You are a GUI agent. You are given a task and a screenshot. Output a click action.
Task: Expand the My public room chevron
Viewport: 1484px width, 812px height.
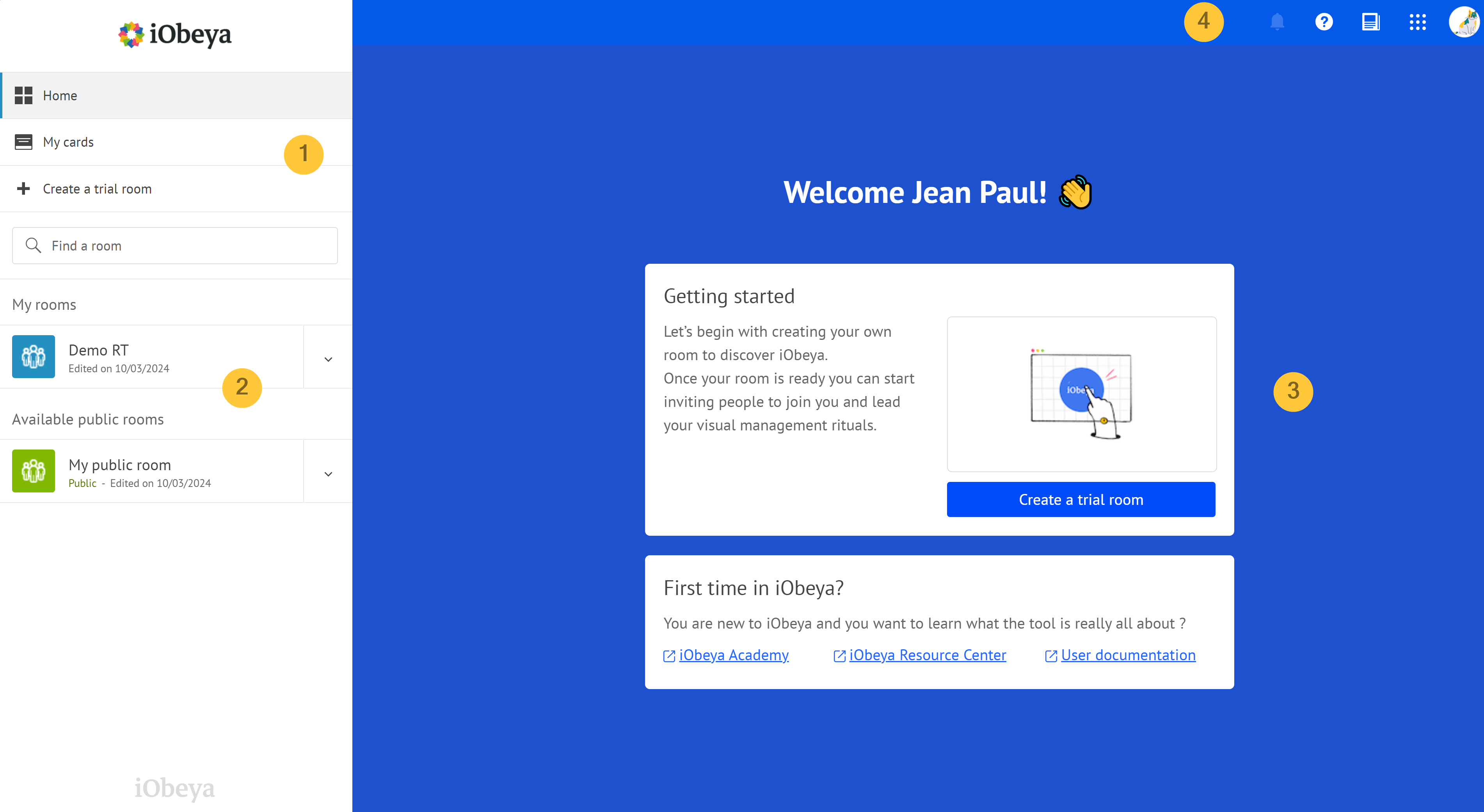pos(329,474)
